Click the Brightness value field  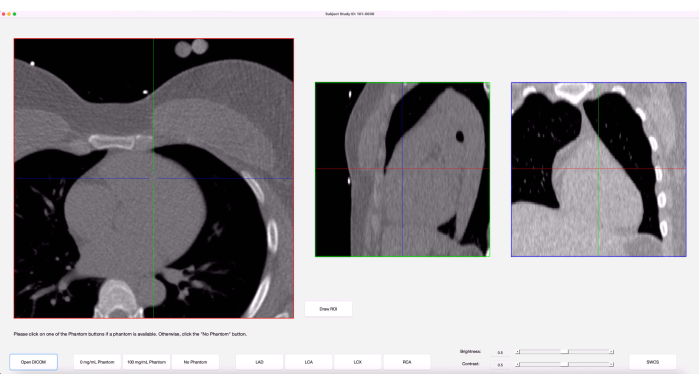[500, 352]
